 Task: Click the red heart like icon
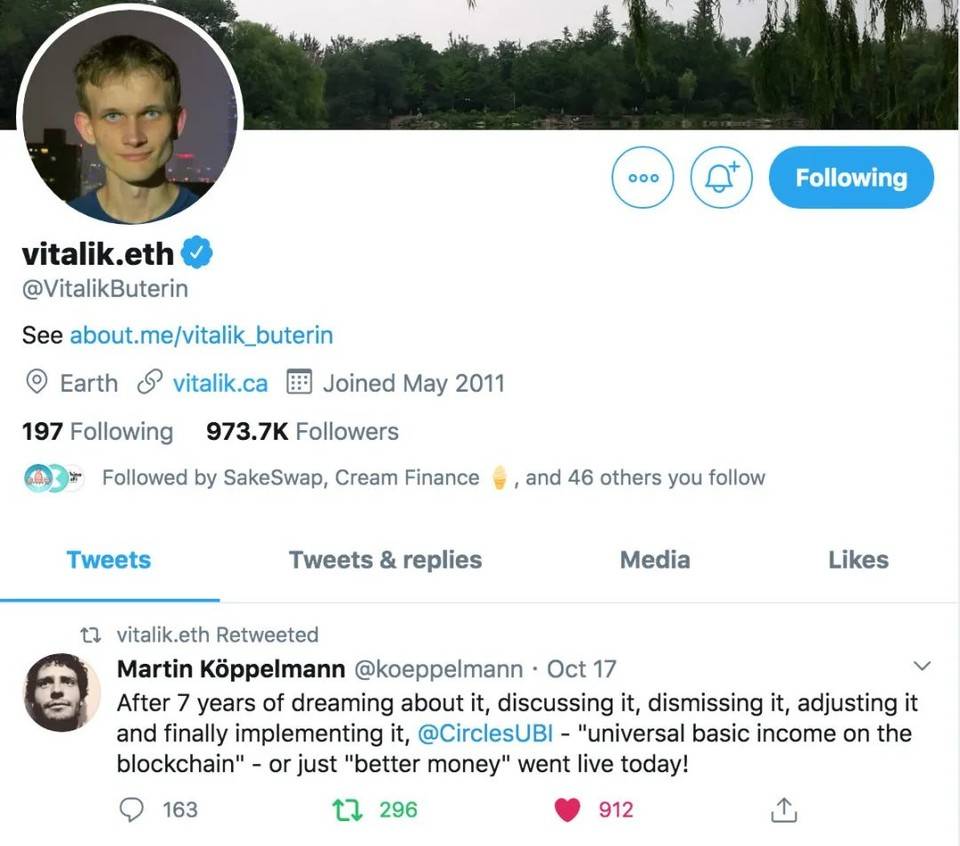tap(568, 809)
